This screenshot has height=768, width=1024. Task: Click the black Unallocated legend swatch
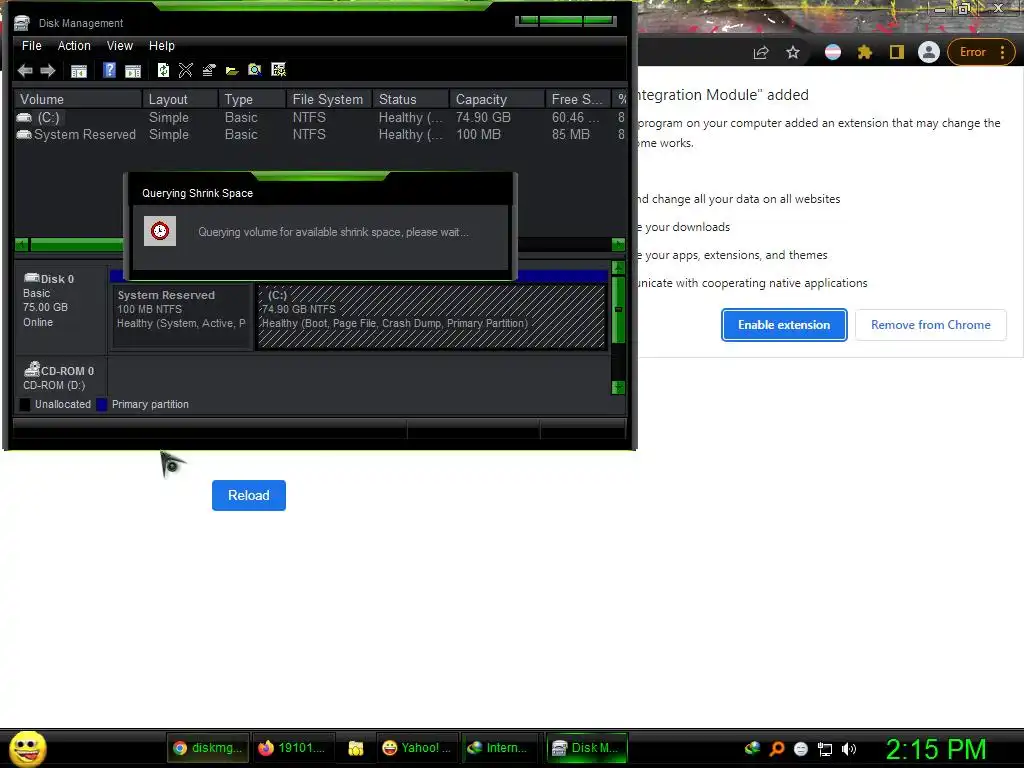coord(25,404)
